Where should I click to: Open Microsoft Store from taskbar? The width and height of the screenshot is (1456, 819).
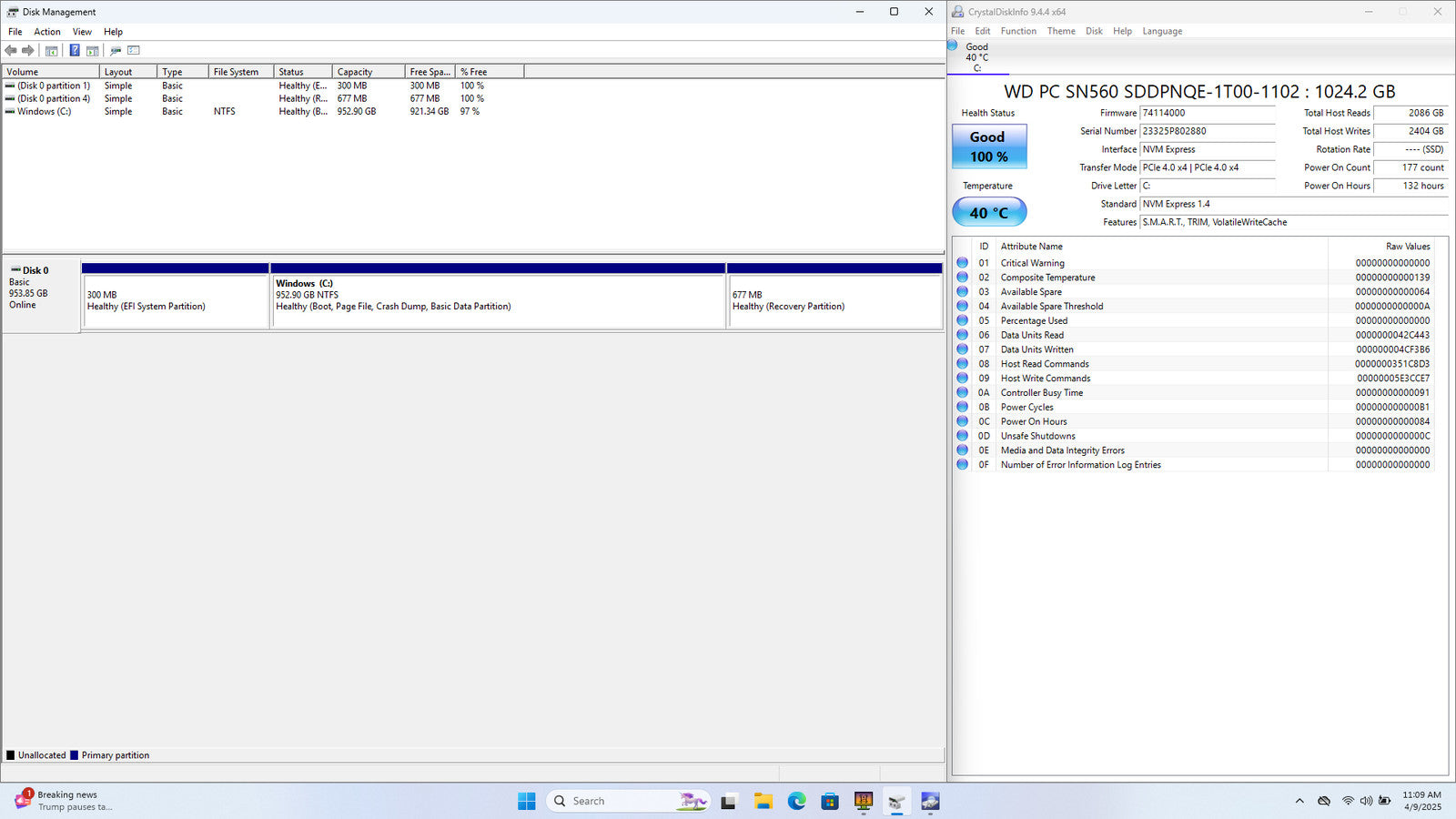click(830, 801)
